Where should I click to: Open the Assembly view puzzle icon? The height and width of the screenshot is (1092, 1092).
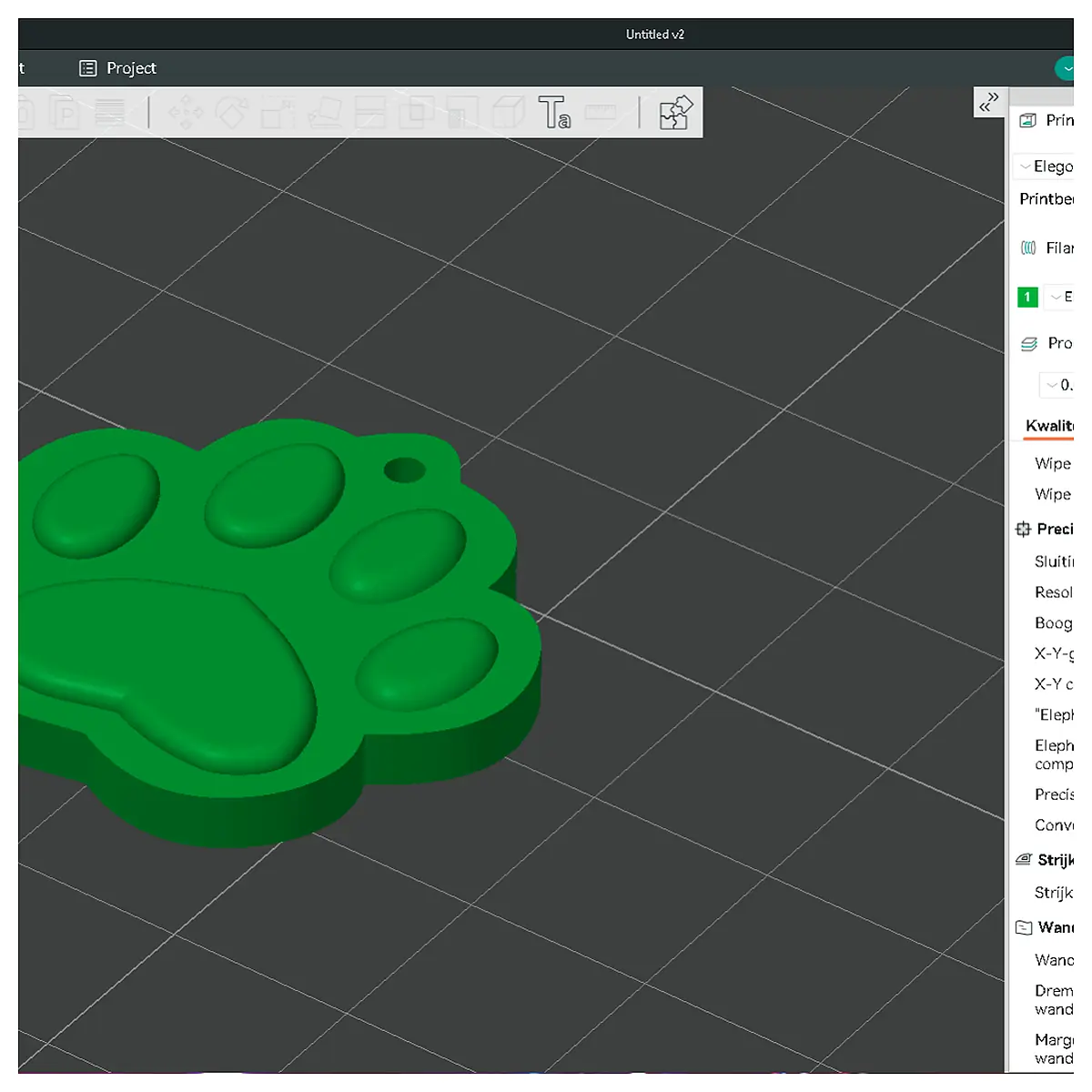tap(675, 113)
